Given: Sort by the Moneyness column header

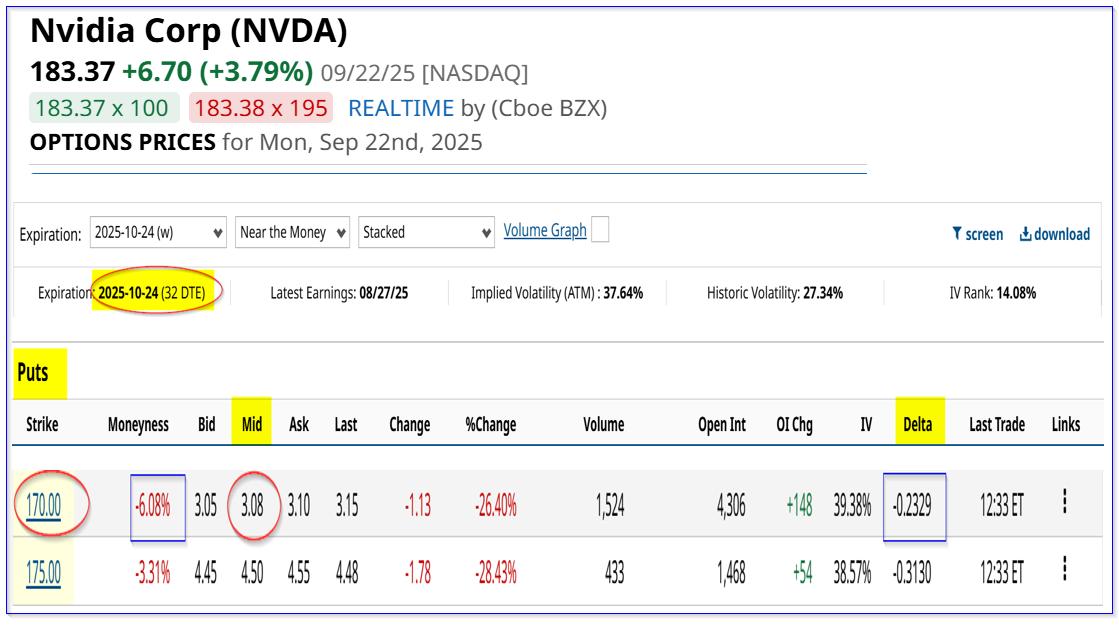Looking at the screenshot, I should pos(138,425).
